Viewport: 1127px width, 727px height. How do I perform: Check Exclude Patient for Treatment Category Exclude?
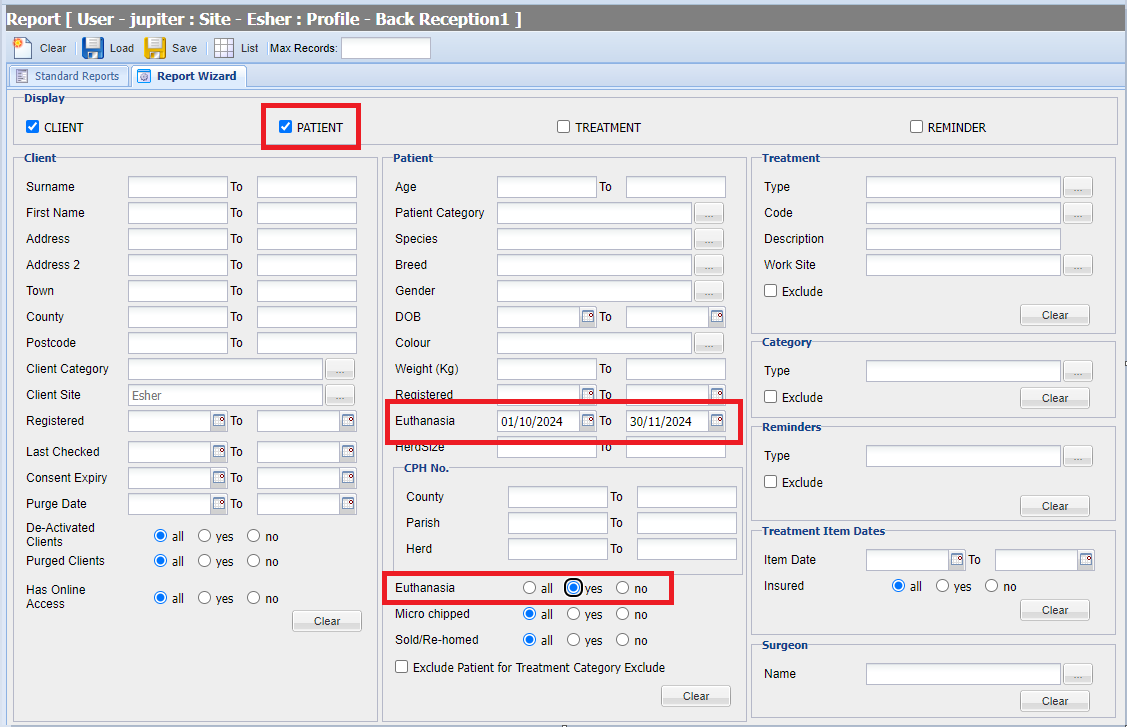pos(402,667)
